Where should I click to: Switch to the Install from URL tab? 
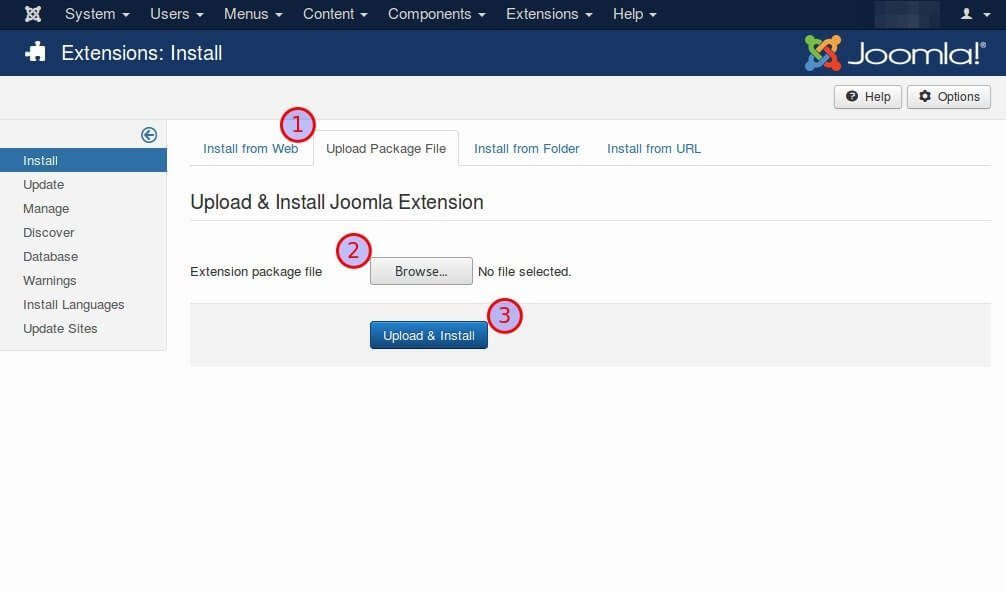[x=654, y=149]
